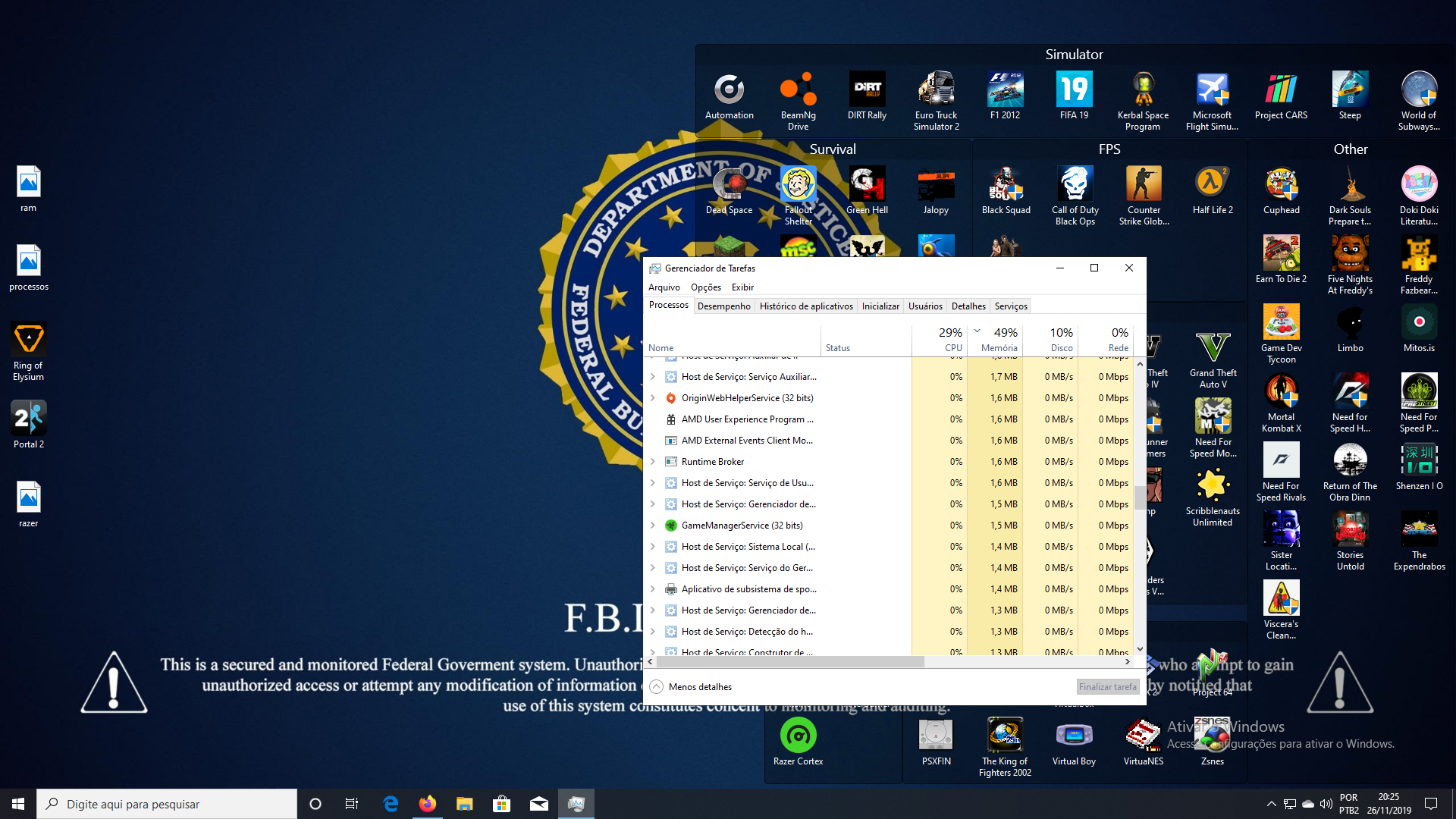Switch to Histórico de aplicativos tab
The height and width of the screenshot is (819, 1456).
coord(806,306)
